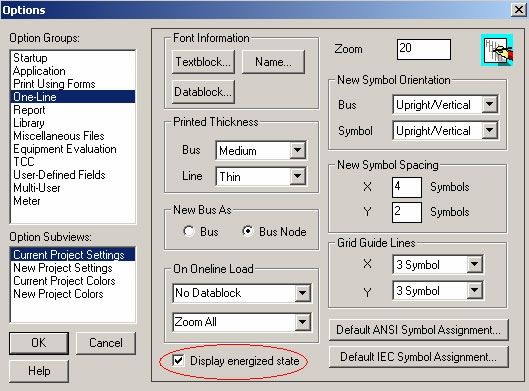529x391 pixels.
Task: Select the Bus Node radio button
Action: point(248,231)
